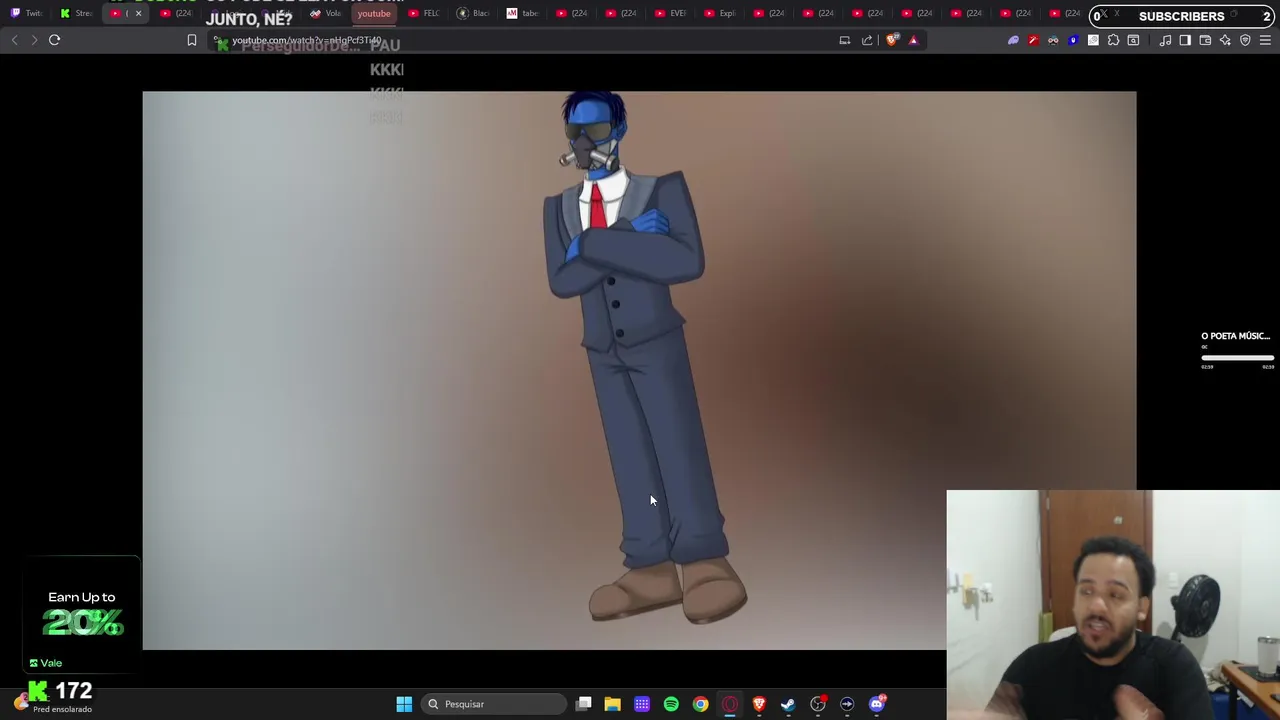Bookmark this page with the bookmark icon
This screenshot has height=720, width=1280.
192,40
